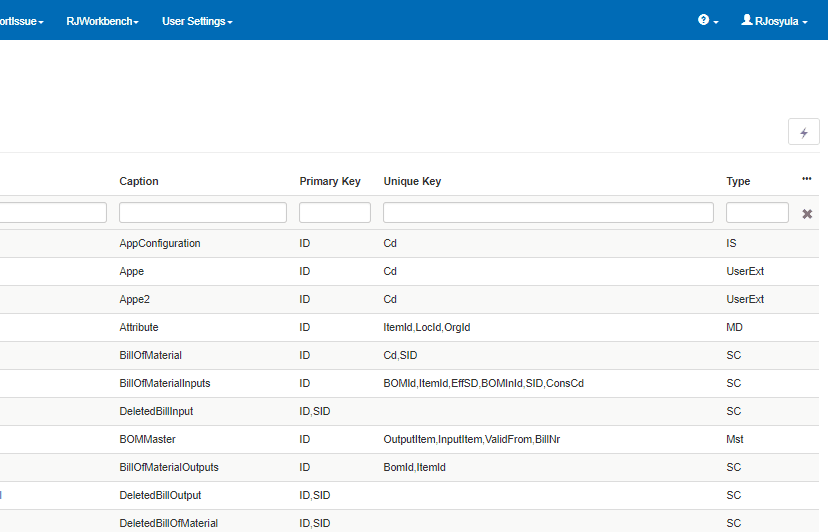Select the DeletedBillOfMaterial caption cell

[x=168, y=524]
